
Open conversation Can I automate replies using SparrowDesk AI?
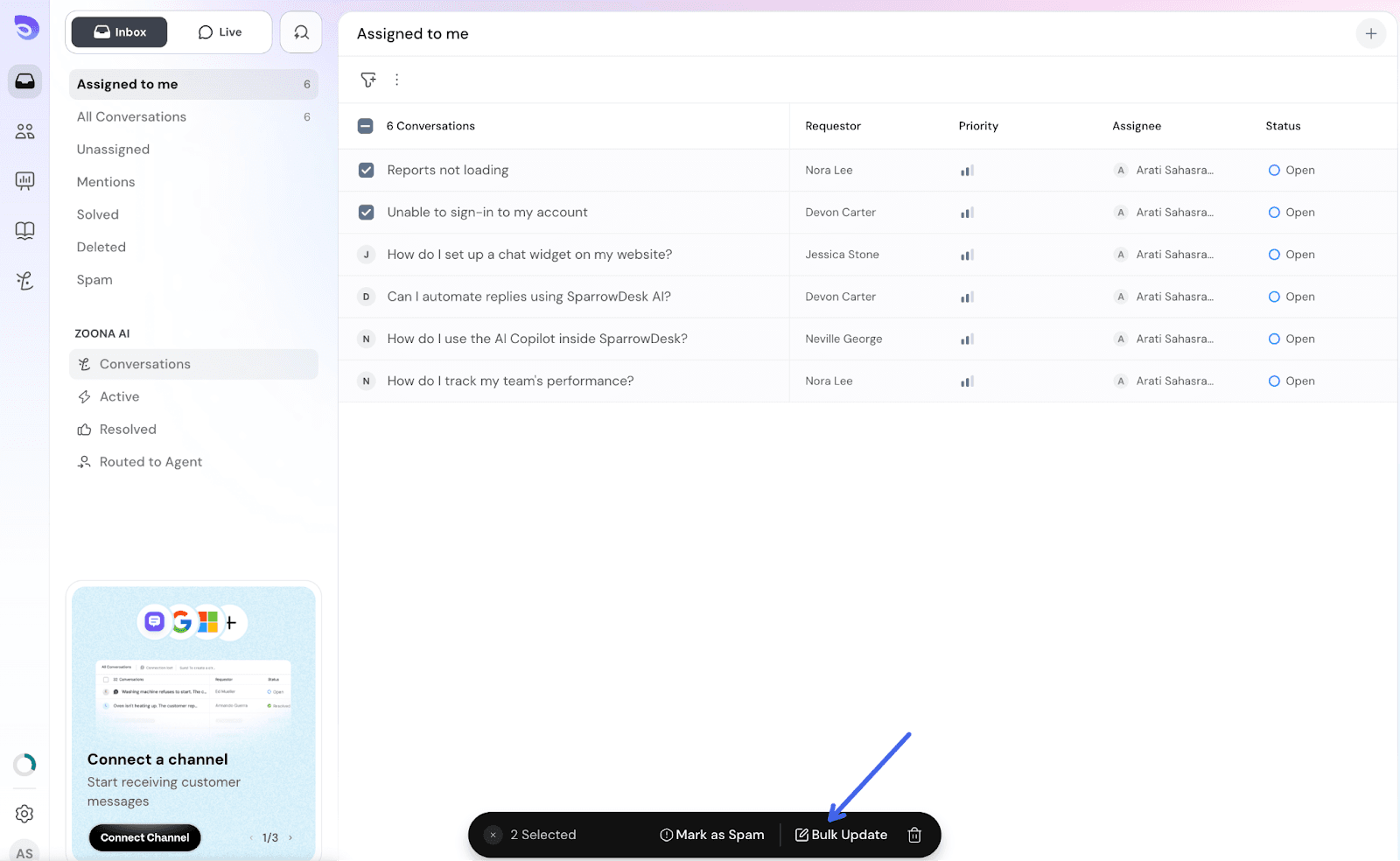[x=528, y=297]
